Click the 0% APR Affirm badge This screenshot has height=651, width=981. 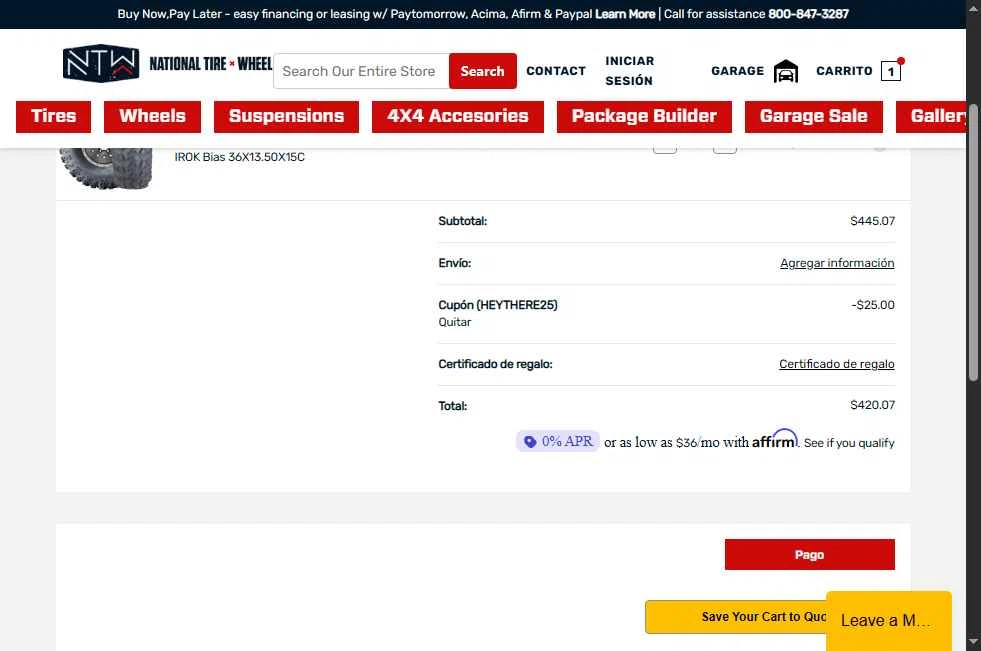click(558, 442)
